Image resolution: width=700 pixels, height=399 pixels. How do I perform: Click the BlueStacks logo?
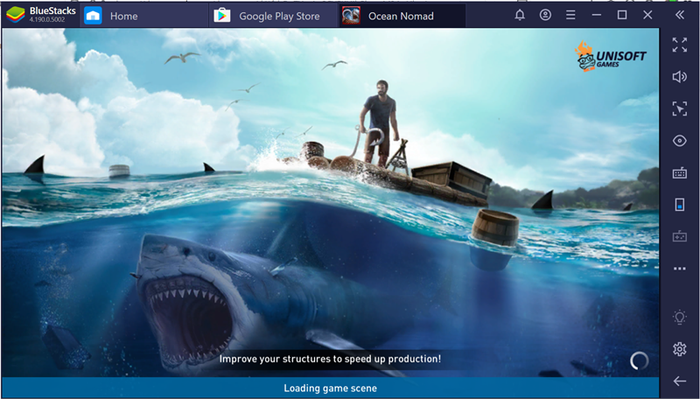[x=15, y=15]
